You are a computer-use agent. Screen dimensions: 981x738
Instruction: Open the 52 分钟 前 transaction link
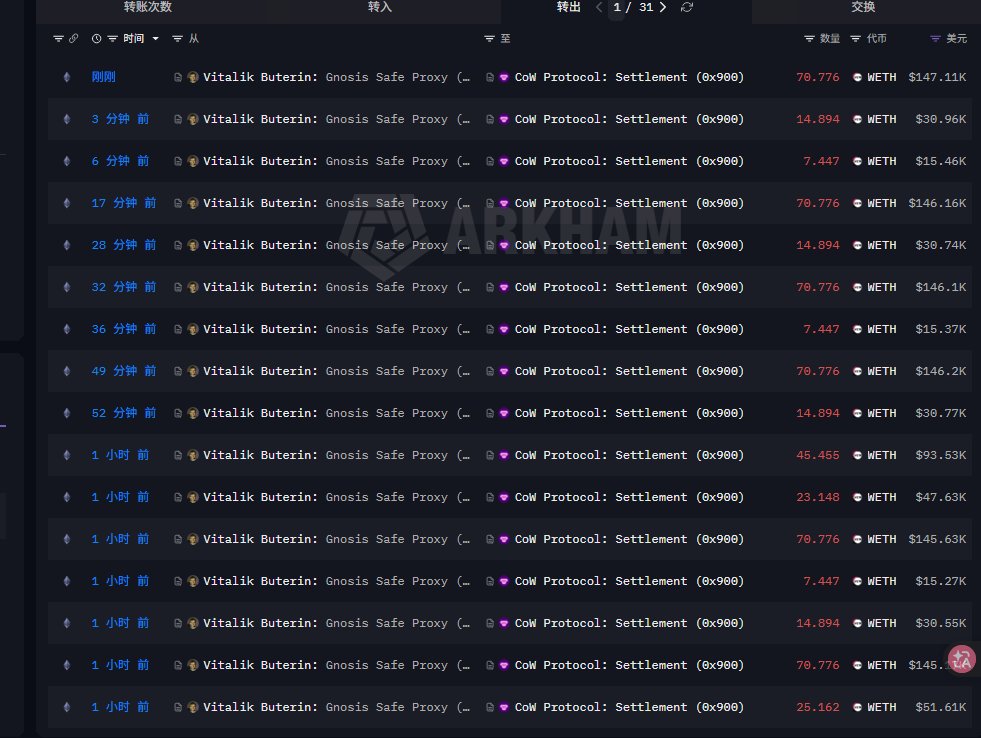click(124, 413)
